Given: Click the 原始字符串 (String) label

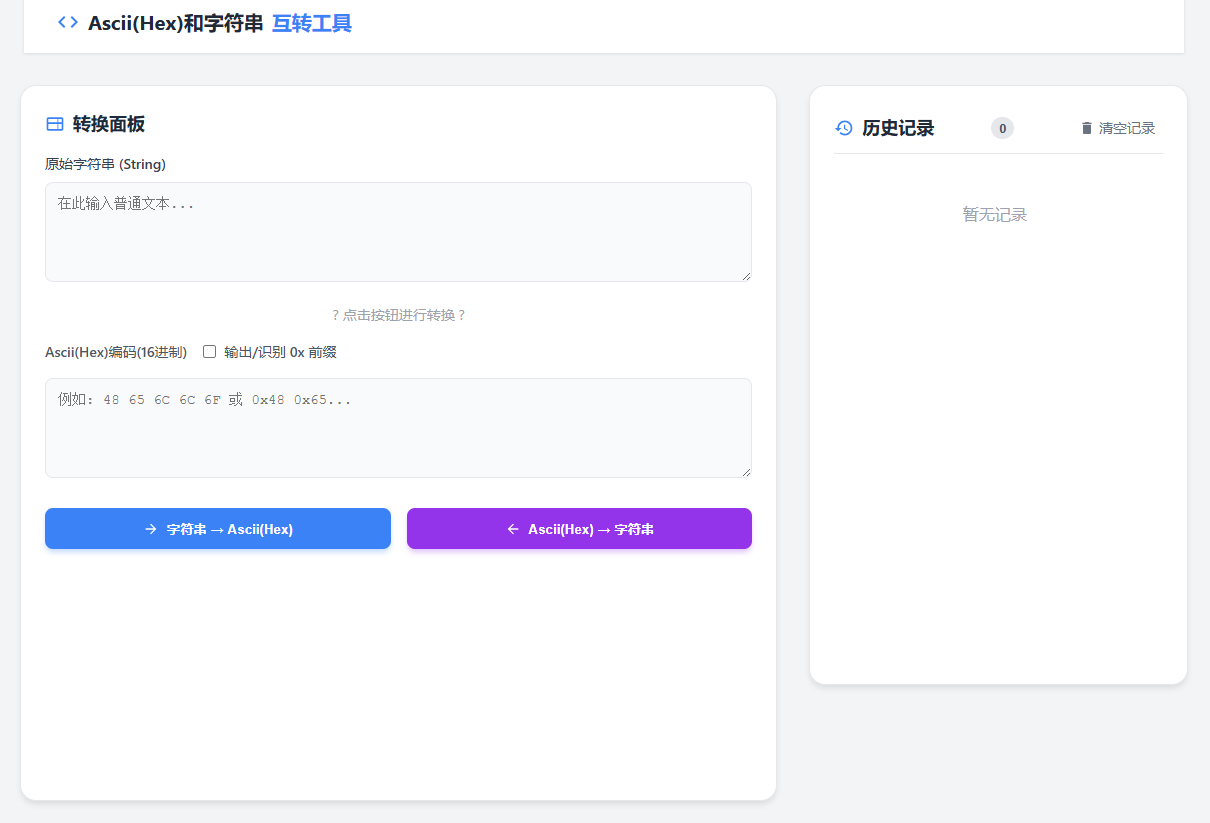Looking at the screenshot, I should tap(106, 164).
